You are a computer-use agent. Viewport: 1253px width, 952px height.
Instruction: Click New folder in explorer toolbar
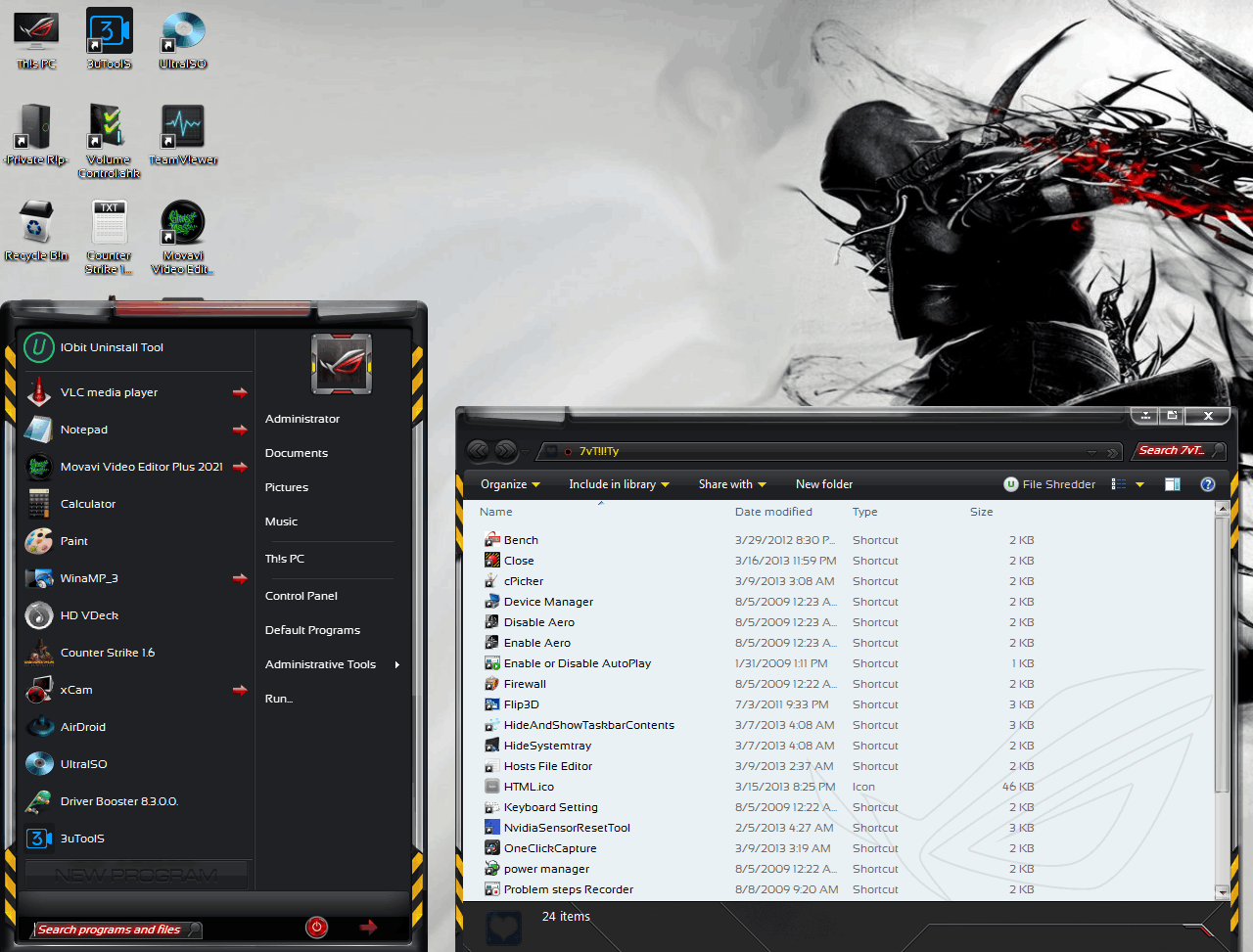click(824, 484)
